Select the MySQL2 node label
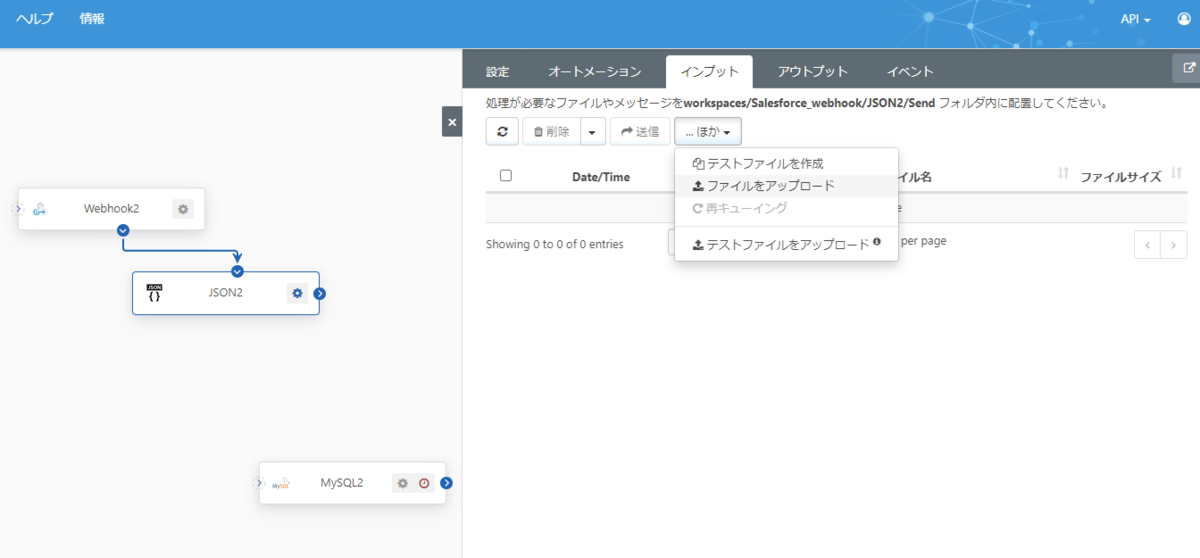The height and width of the screenshot is (558, 1200). 342,483
